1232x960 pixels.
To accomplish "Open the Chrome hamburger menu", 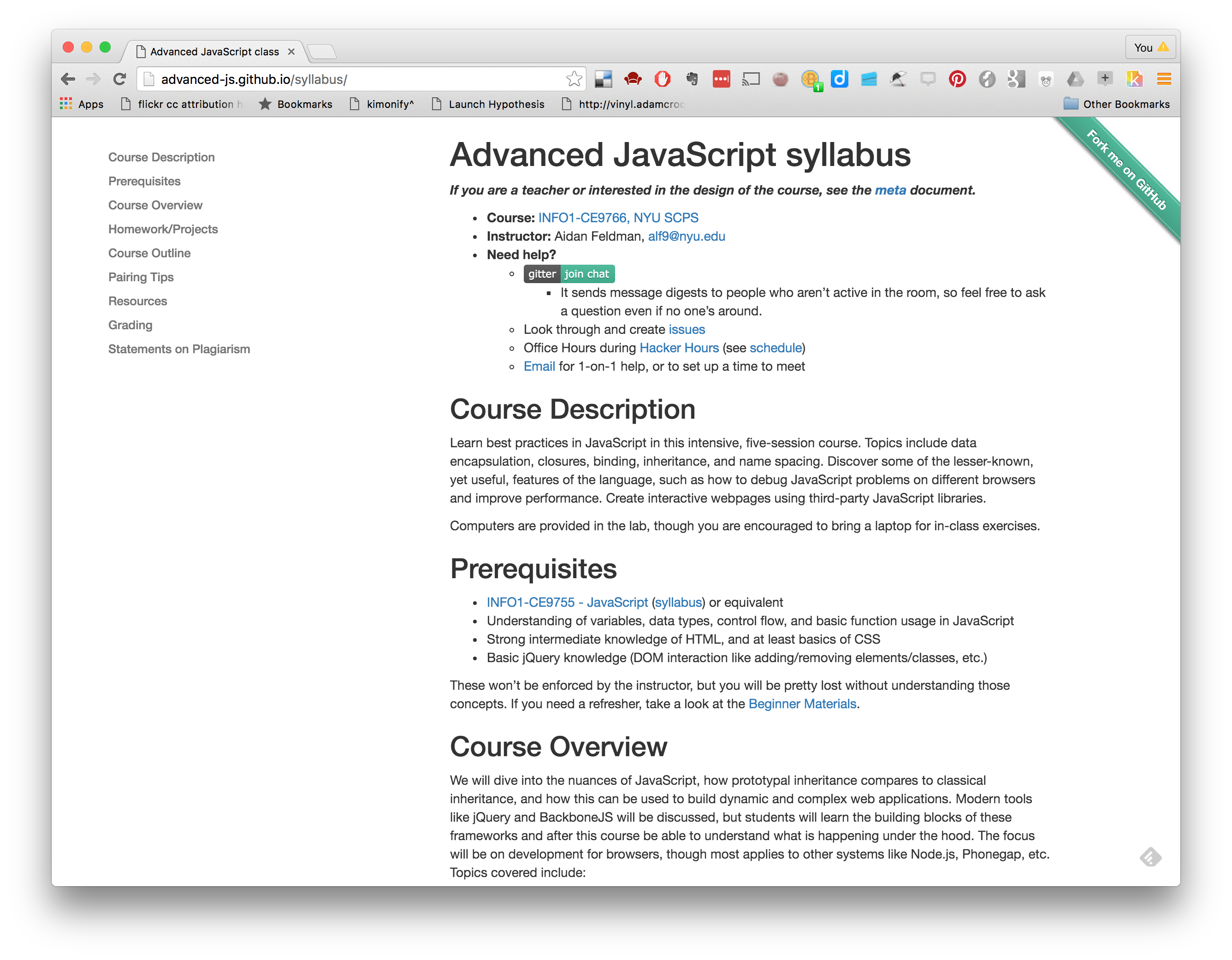I will click(x=1164, y=79).
